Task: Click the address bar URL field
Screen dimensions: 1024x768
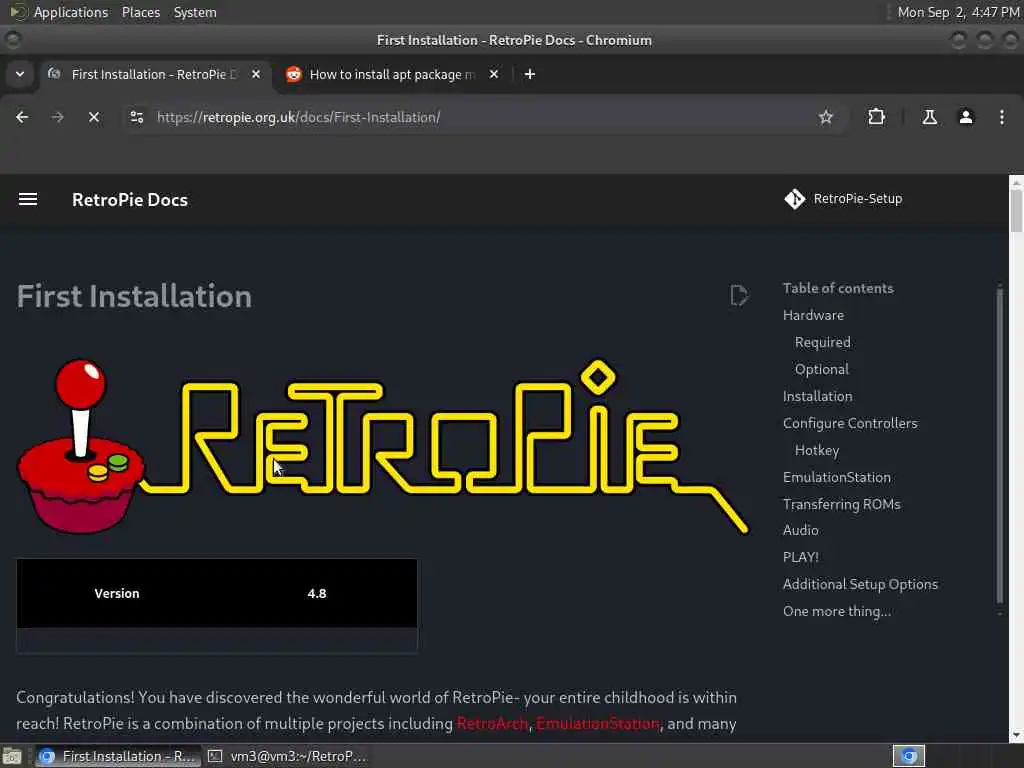Action: tap(483, 118)
